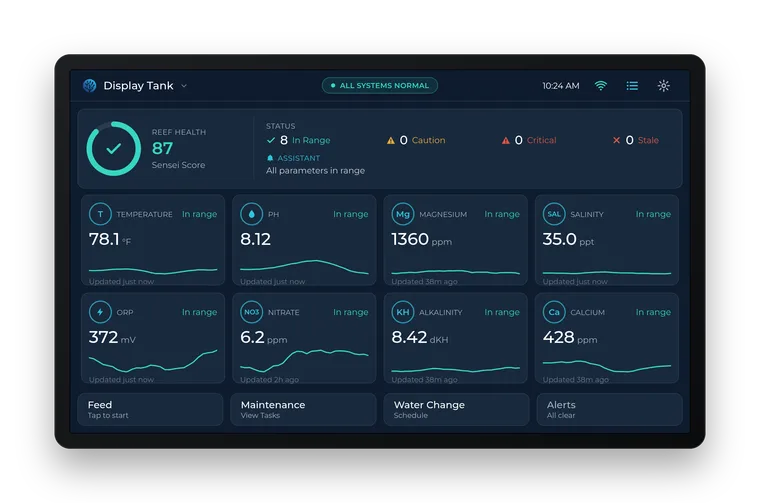Click the Calcium Ca icon
This screenshot has height=503, width=760.
554,312
